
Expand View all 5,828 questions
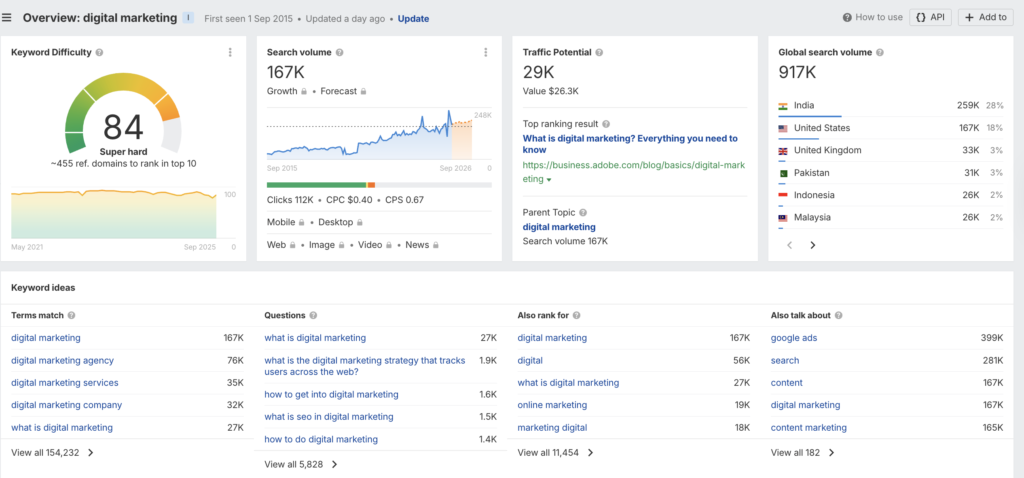(301, 465)
